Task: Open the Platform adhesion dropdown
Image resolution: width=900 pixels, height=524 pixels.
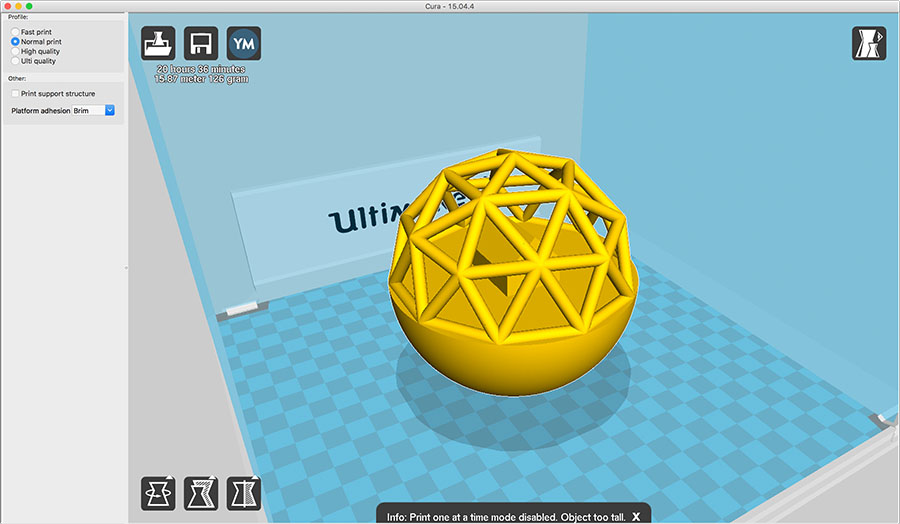Action: tap(94, 110)
